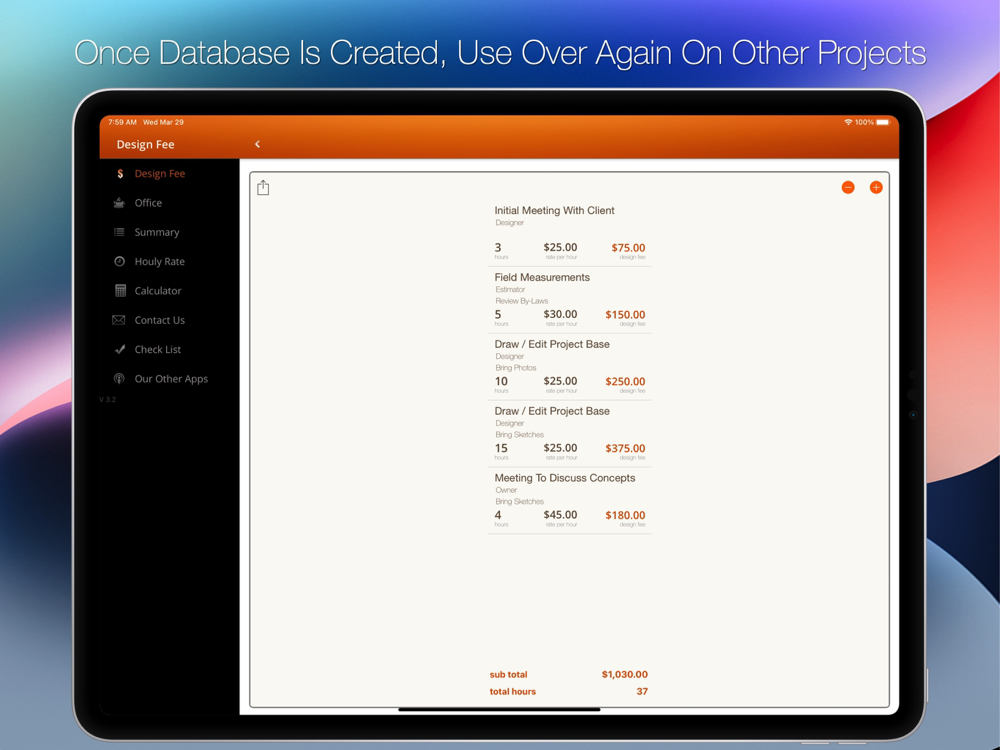
Task: Click the Review By-Laws note
Action: [x=522, y=301]
